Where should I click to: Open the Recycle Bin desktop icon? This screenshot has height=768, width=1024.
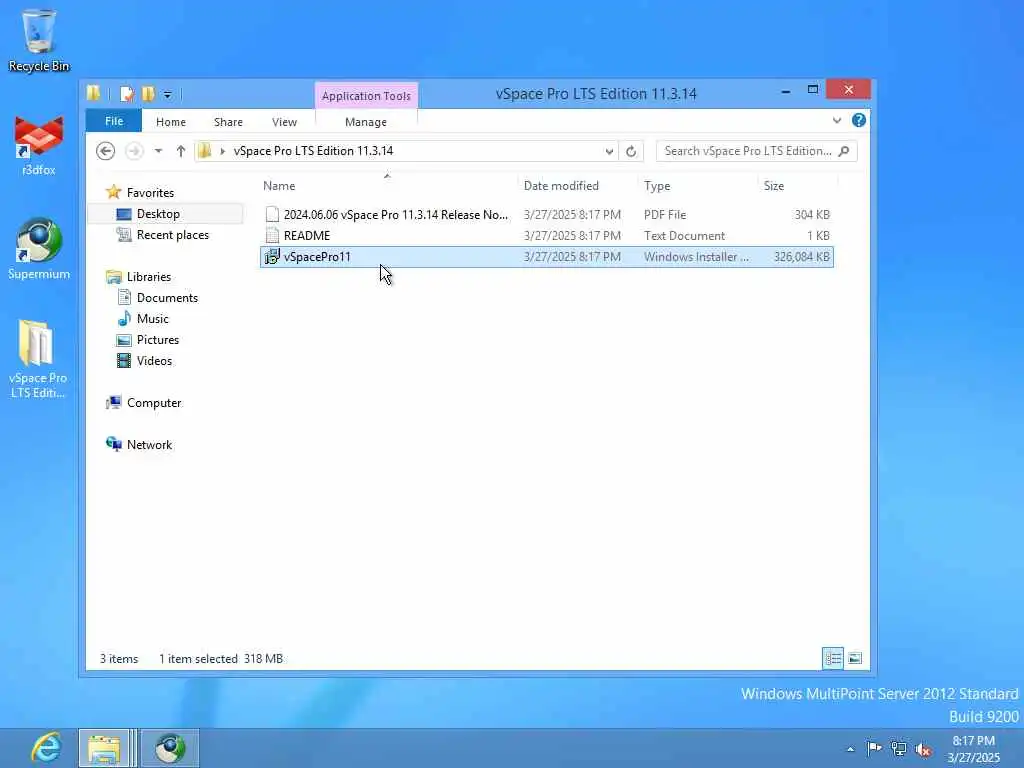coord(39,40)
